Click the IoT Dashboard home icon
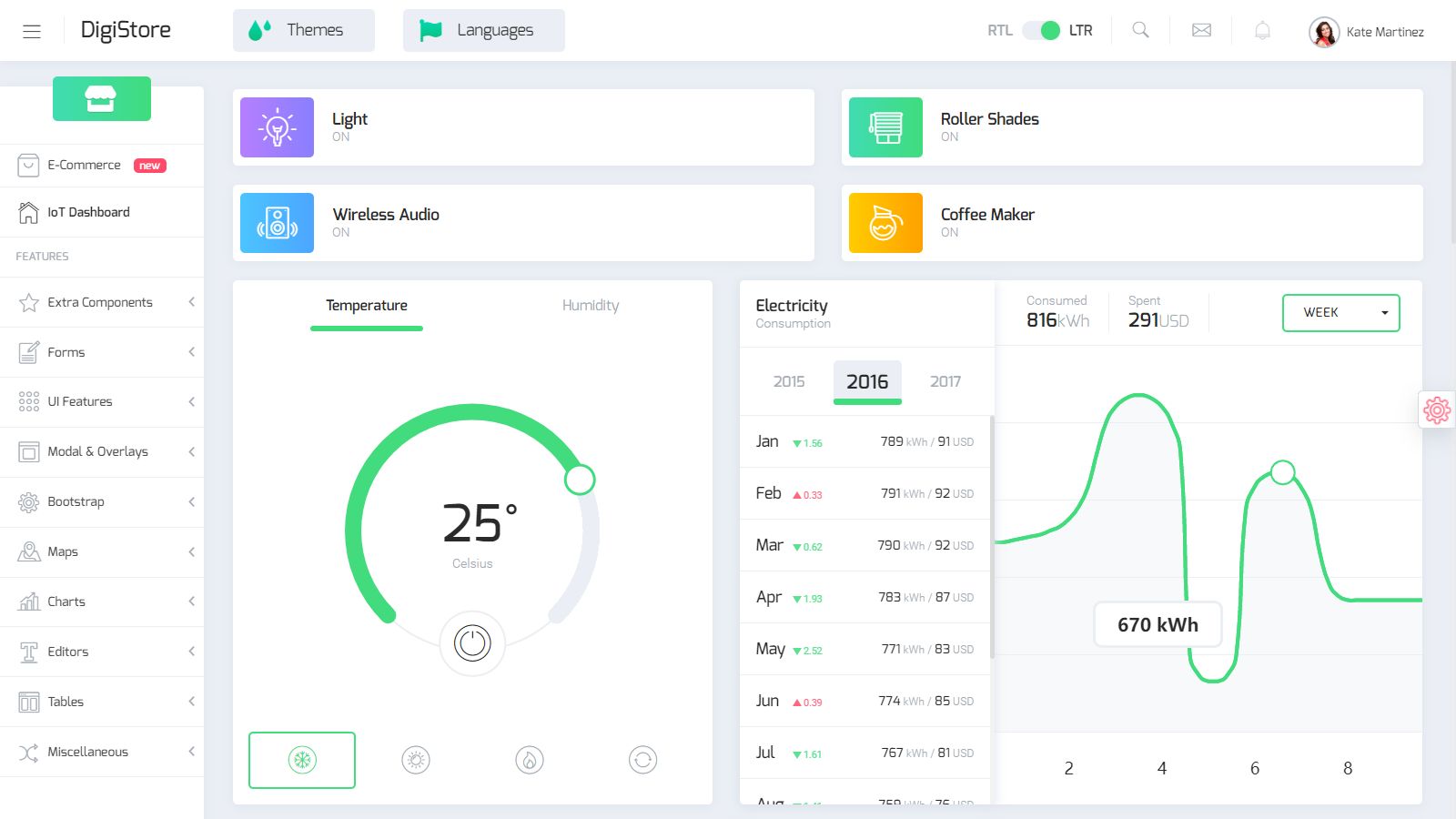Viewport: 1456px width, 819px height. point(28,212)
